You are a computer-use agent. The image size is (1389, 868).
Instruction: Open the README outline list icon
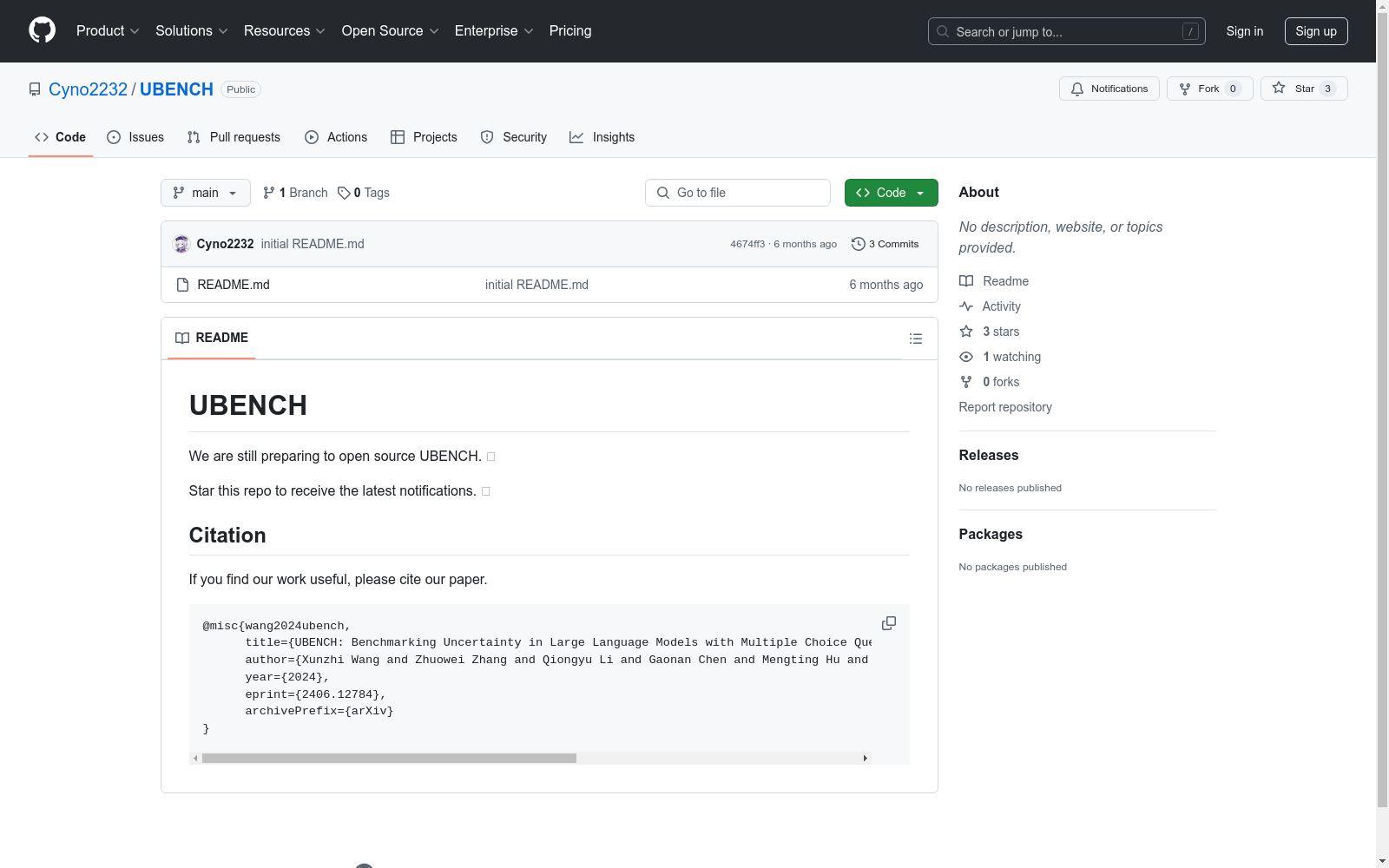[x=916, y=339]
